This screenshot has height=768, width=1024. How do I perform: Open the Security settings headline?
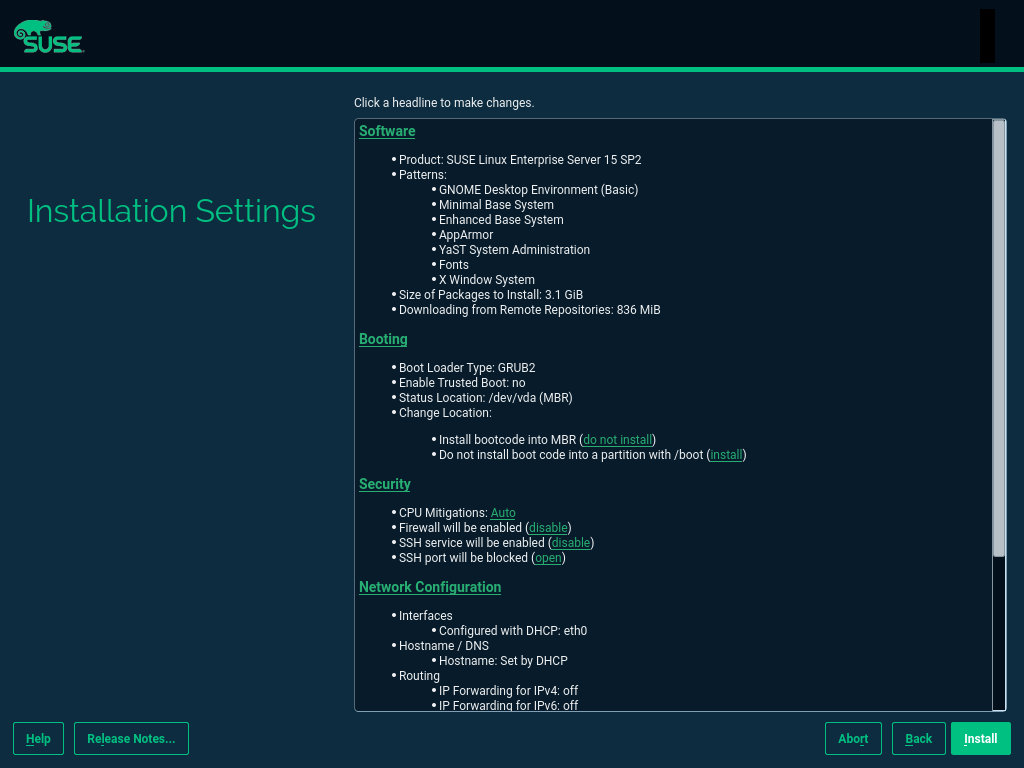(x=384, y=484)
